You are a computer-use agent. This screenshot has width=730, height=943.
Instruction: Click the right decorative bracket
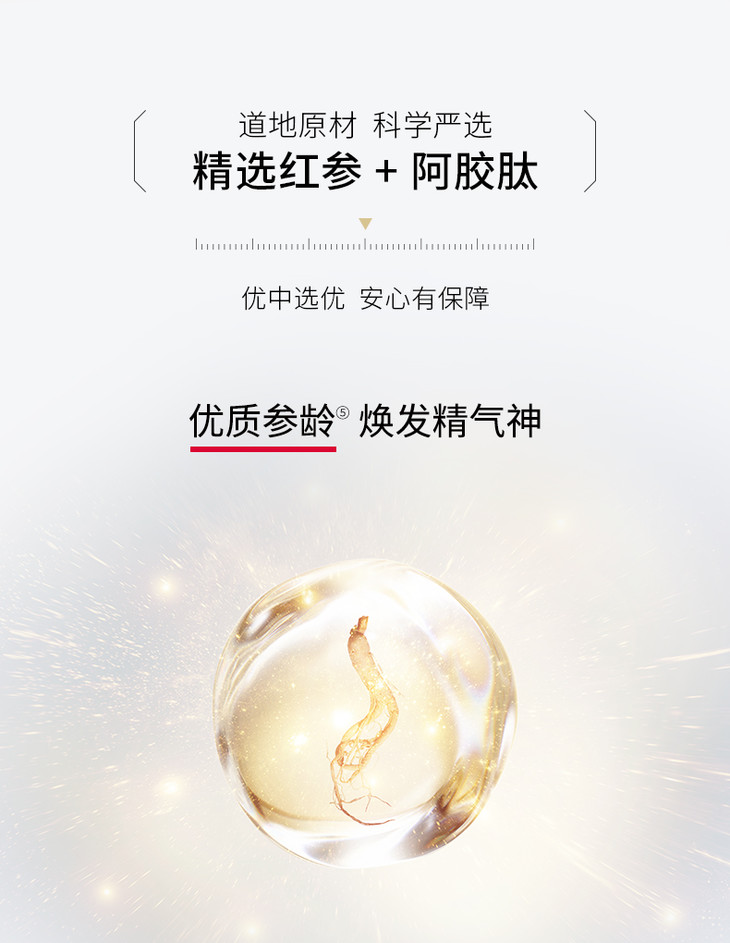tap(590, 151)
